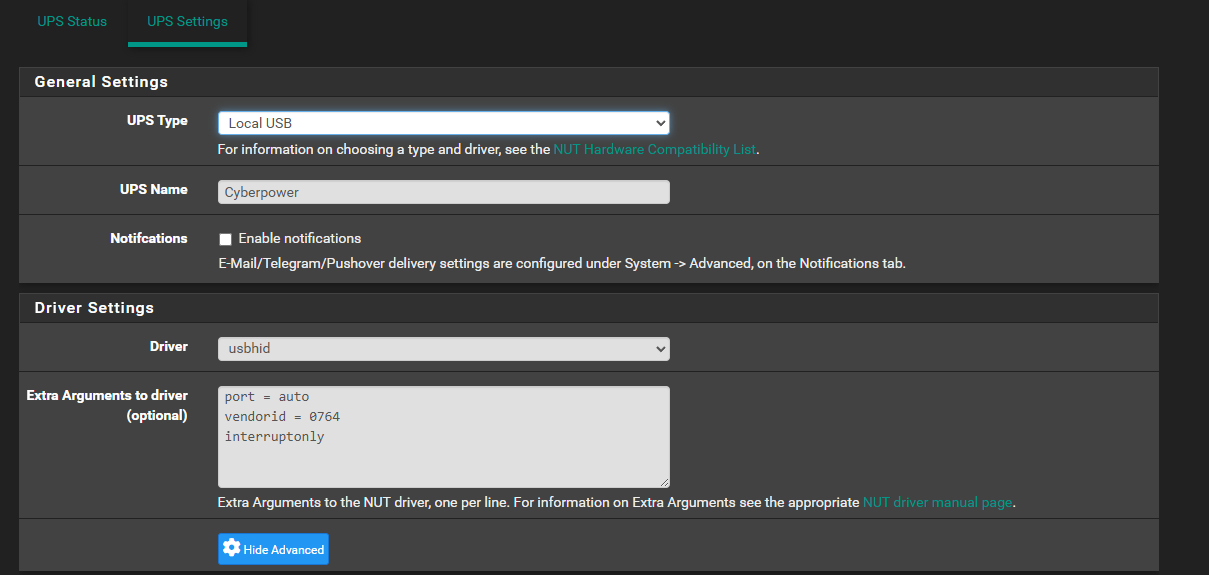Click the 'Extra Arguments to driver' label
The image size is (1209, 575).
[x=107, y=396]
